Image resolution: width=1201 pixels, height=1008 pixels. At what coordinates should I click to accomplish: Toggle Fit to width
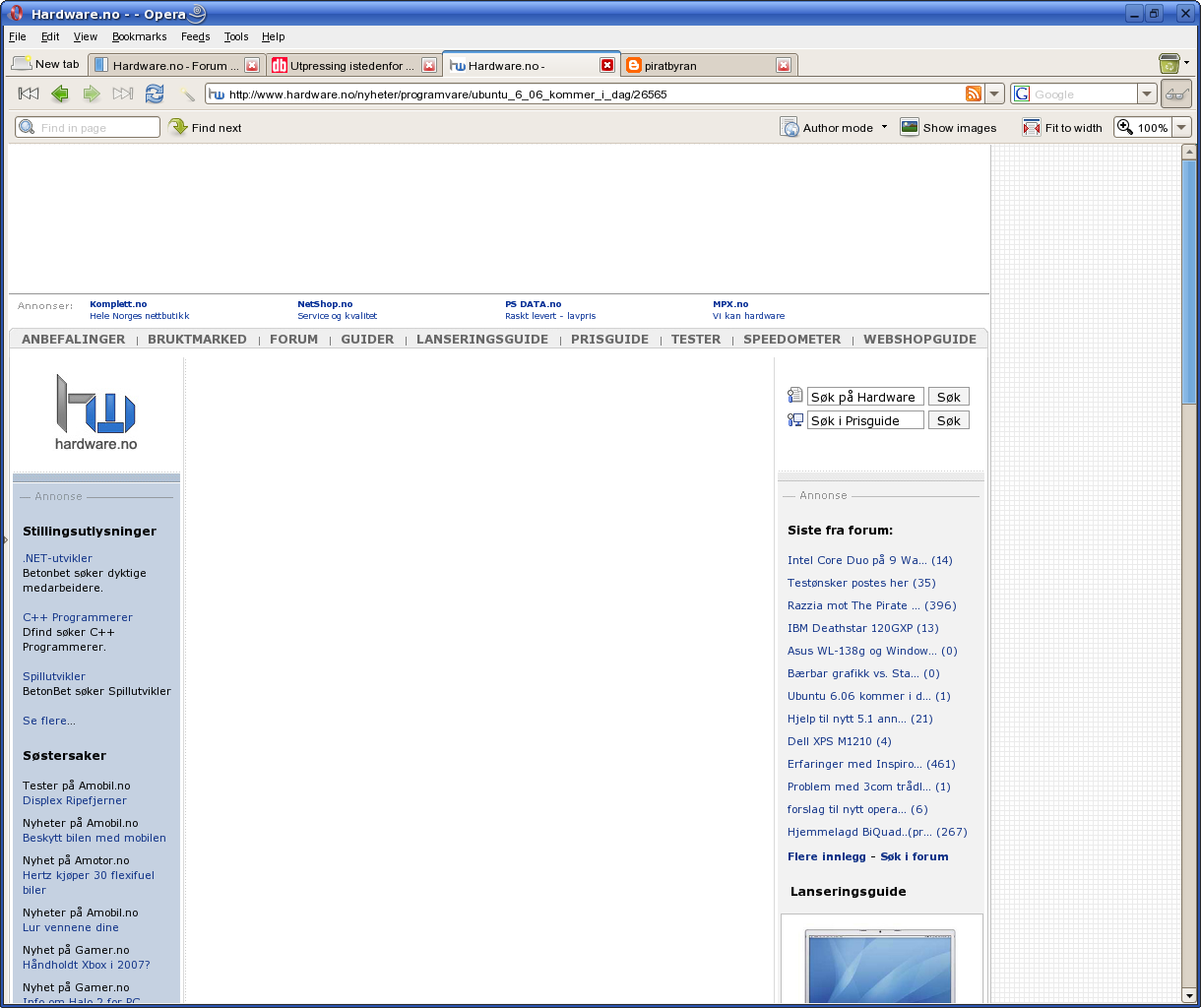[x=1062, y=127]
